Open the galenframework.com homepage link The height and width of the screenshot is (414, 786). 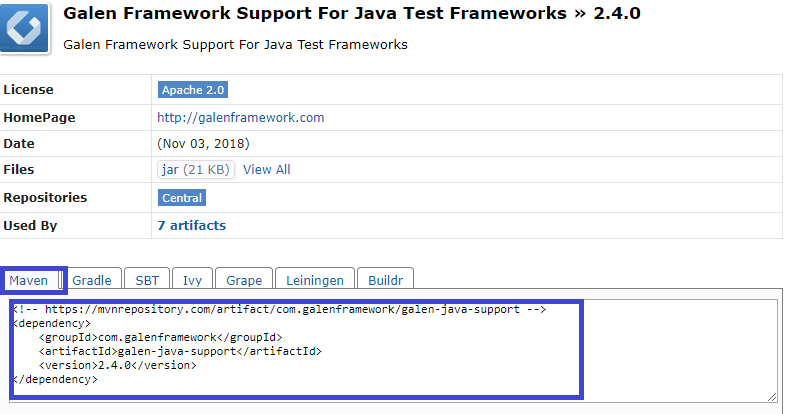coord(241,117)
